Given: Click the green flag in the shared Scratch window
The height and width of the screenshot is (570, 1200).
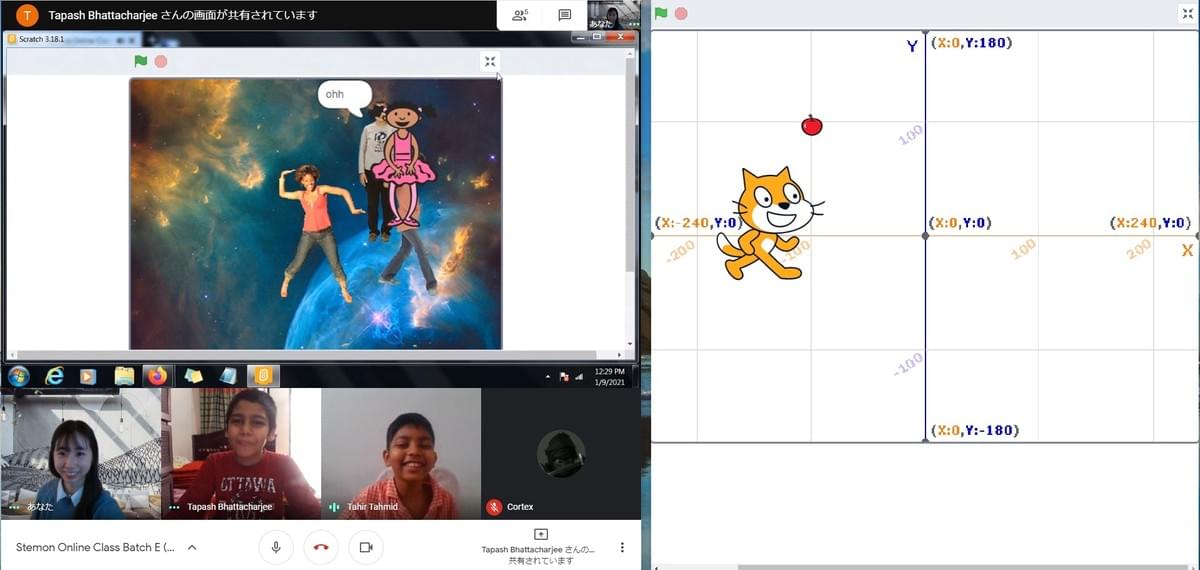Looking at the screenshot, I should pyautogui.click(x=141, y=61).
